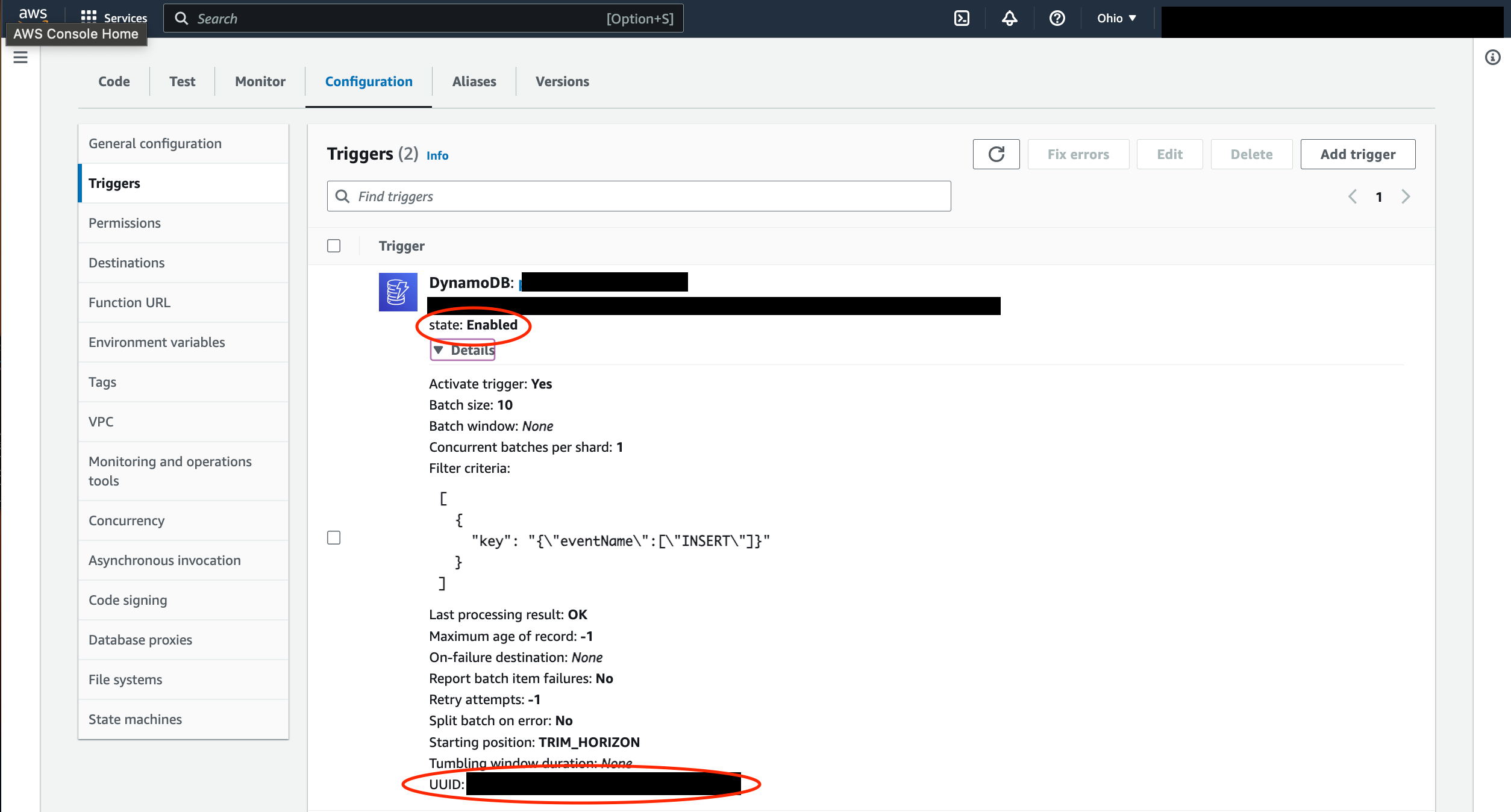This screenshot has width=1511, height=812.
Task: Collapse the Details section of the trigger
Action: [463, 350]
